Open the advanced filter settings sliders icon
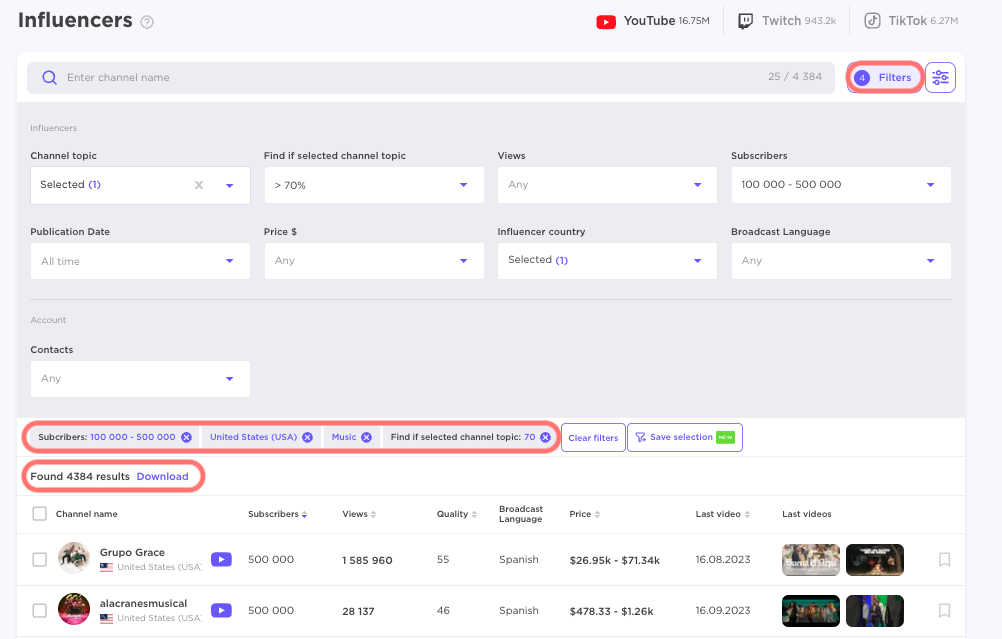This screenshot has height=639, width=1002. [939, 77]
